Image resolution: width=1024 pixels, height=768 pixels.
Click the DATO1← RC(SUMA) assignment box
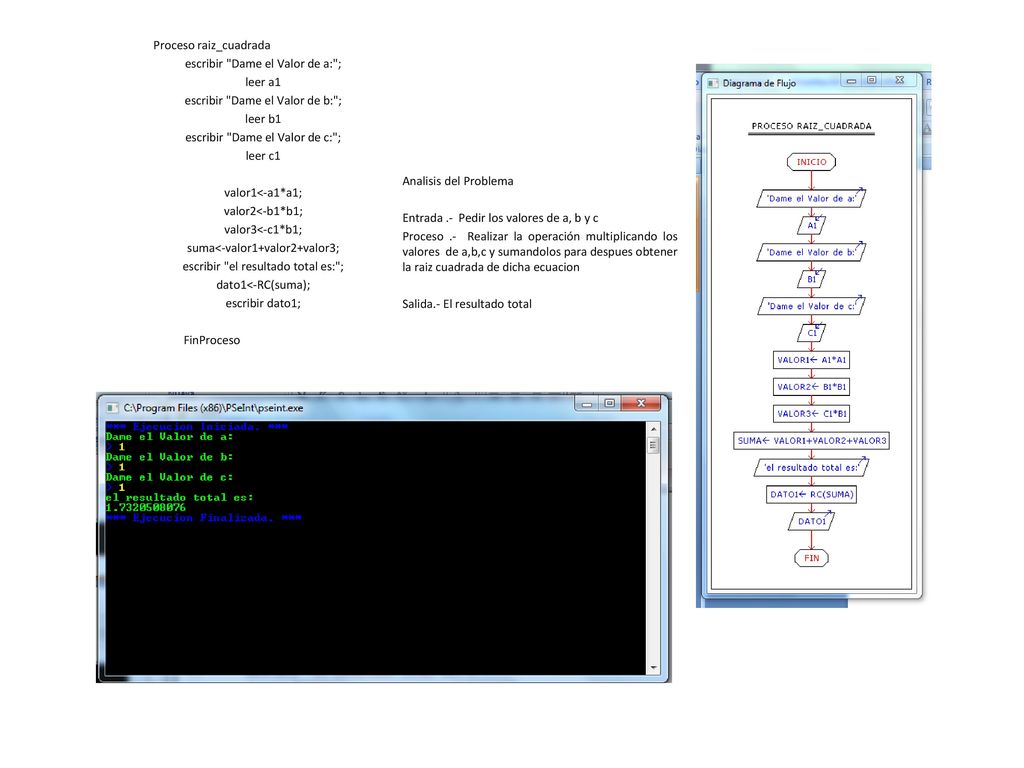tap(812, 494)
